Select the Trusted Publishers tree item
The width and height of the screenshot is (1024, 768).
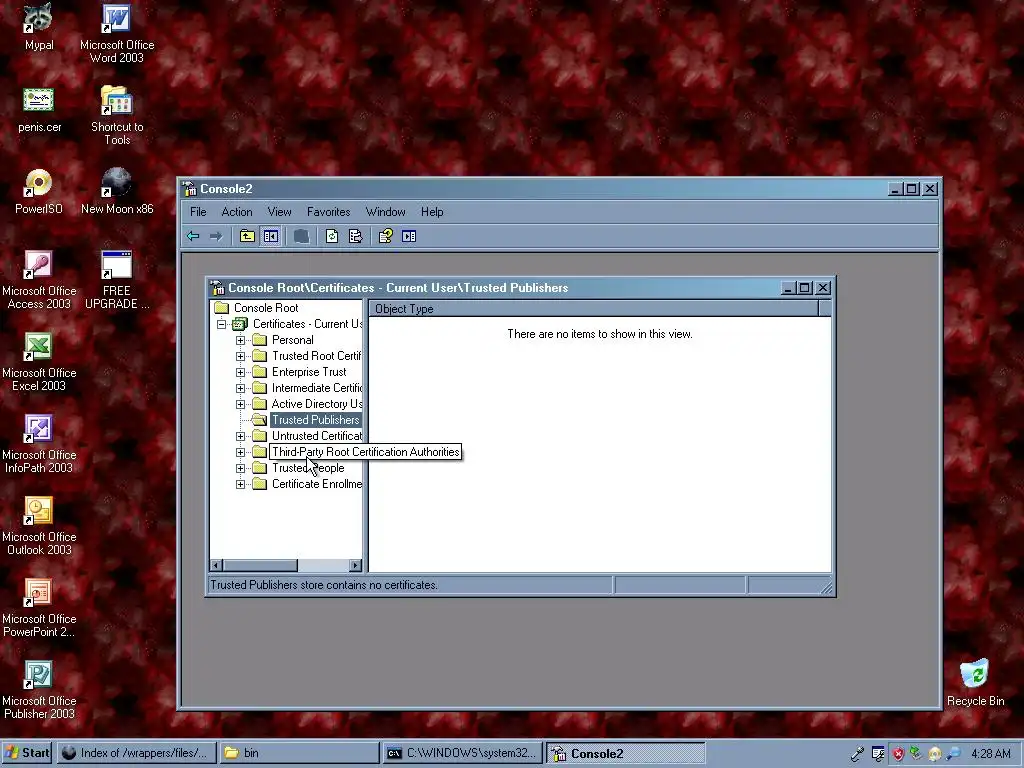pos(315,420)
